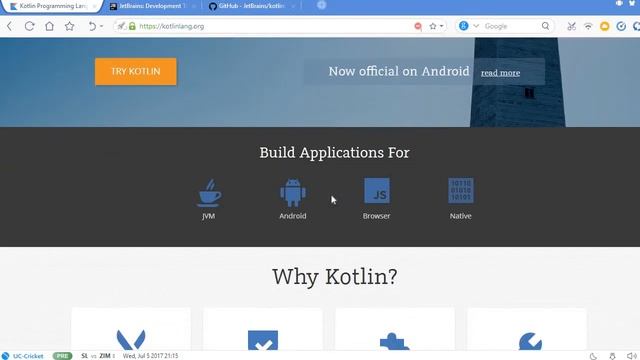Image resolution: width=640 pixels, height=360 pixels.
Task: Open the Why Kotlin card with checkmark icon
Action: [x=263, y=329]
